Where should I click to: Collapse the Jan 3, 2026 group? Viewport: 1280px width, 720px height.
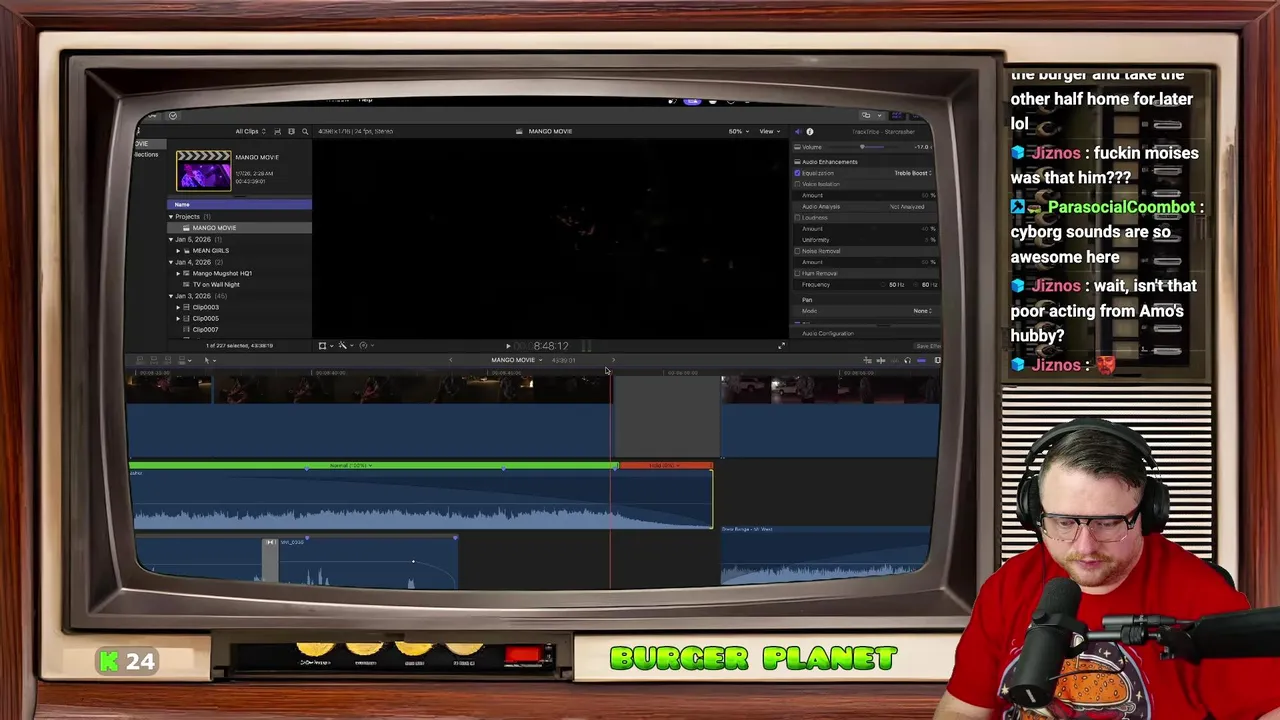(x=171, y=296)
